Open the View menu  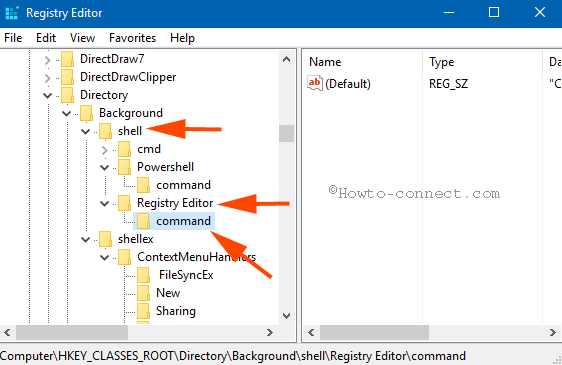tap(82, 38)
